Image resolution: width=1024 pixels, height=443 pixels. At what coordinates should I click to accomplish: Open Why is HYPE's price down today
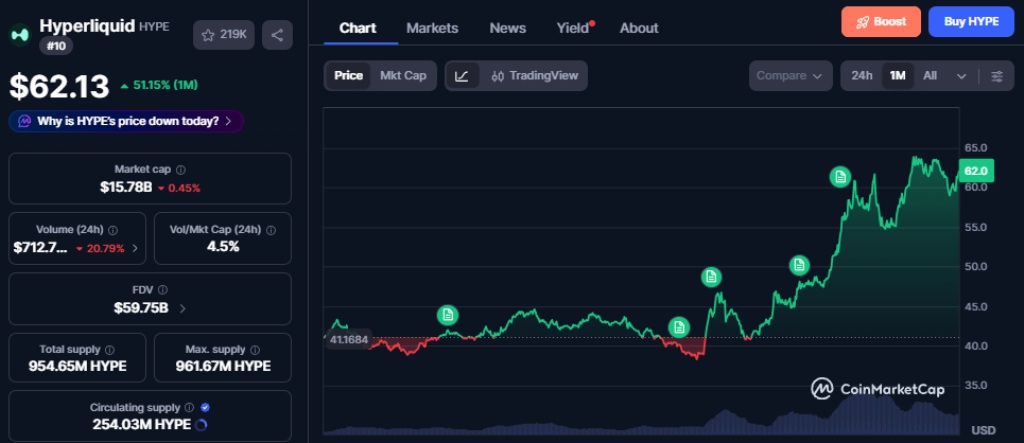(x=126, y=121)
